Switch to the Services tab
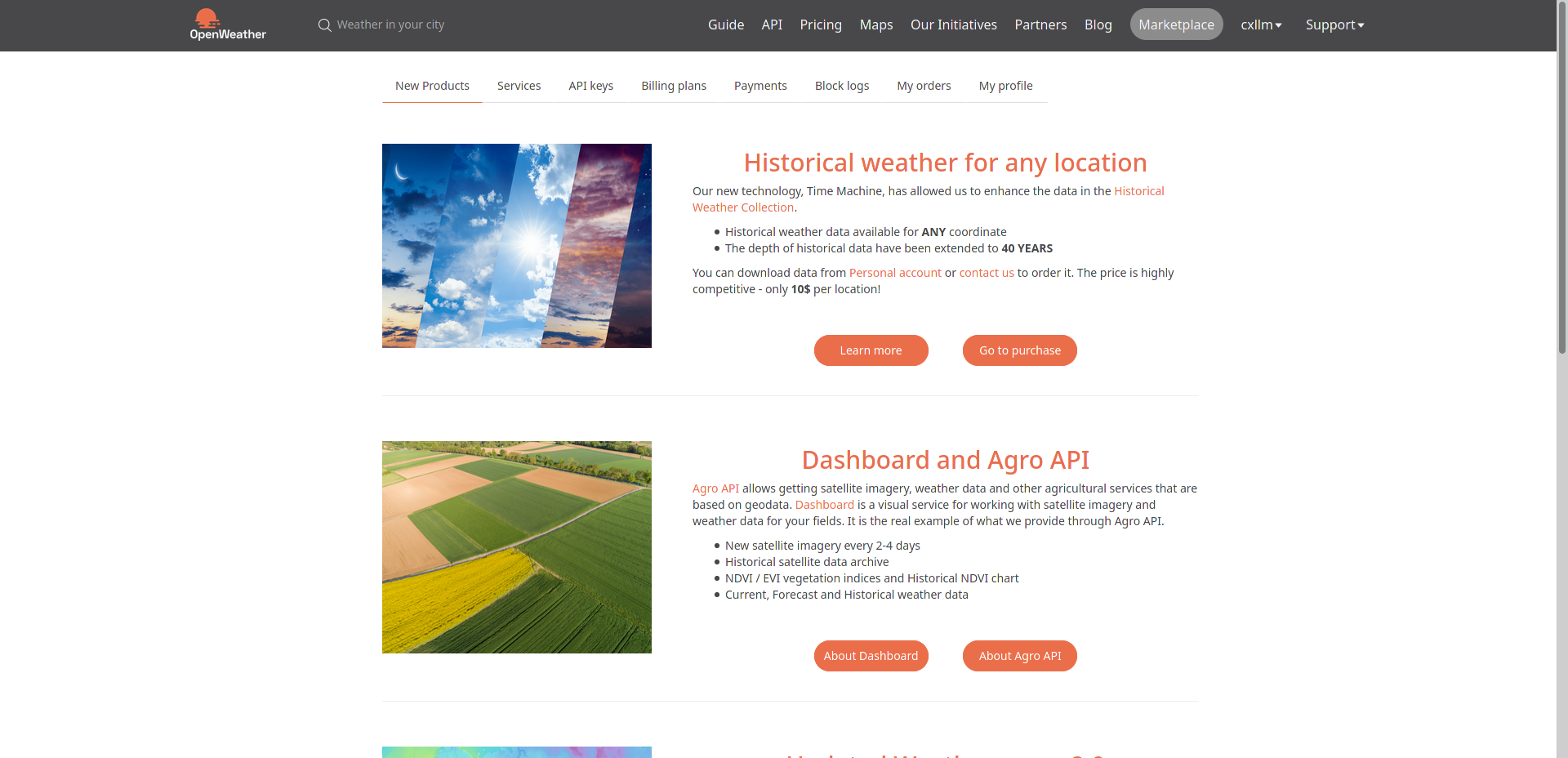 (x=519, y=86)
